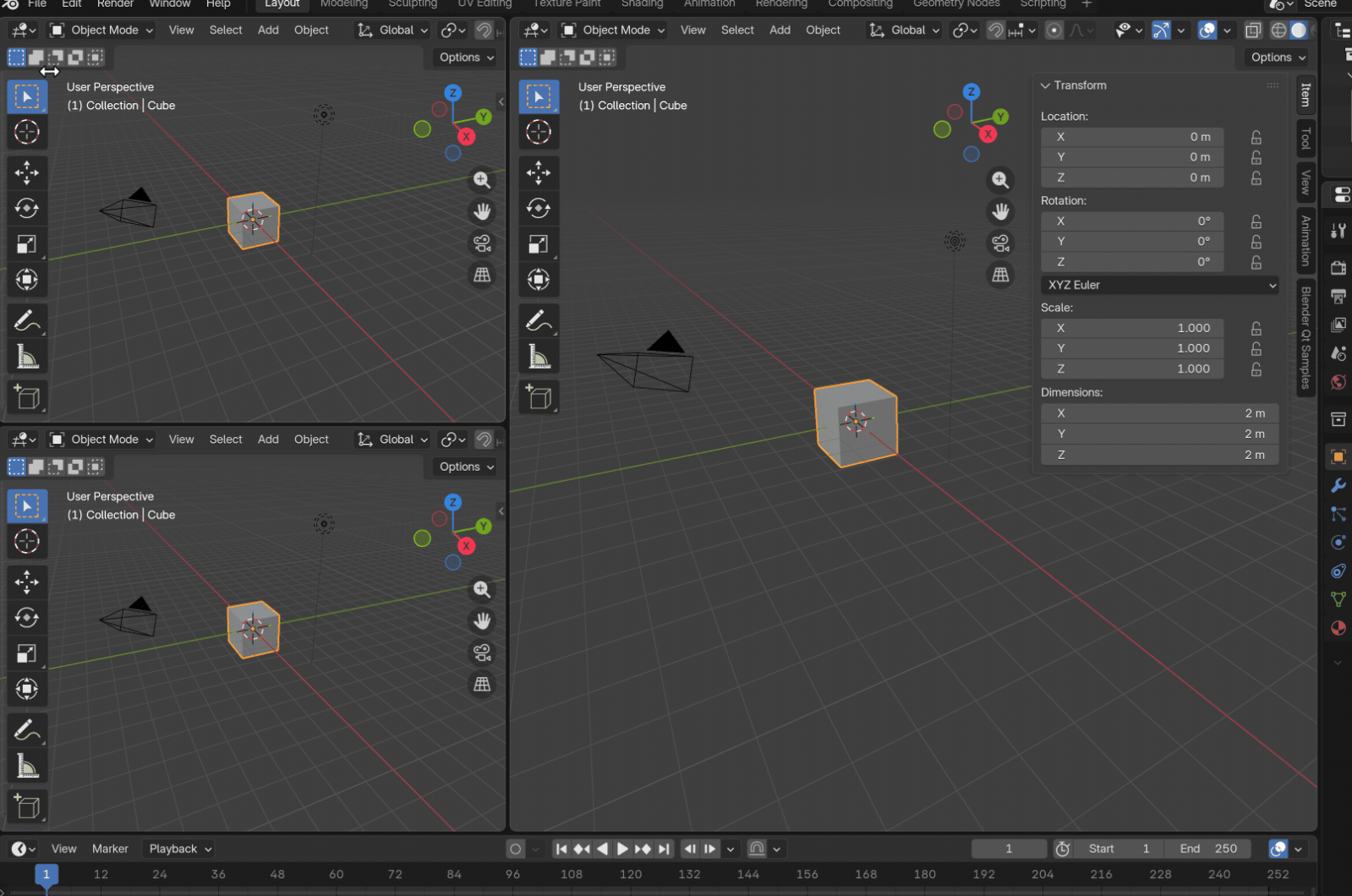Select 3D Cursor tool in right viewport
The width and height of the screenshot is (1352, 896).
pos(539,132)
